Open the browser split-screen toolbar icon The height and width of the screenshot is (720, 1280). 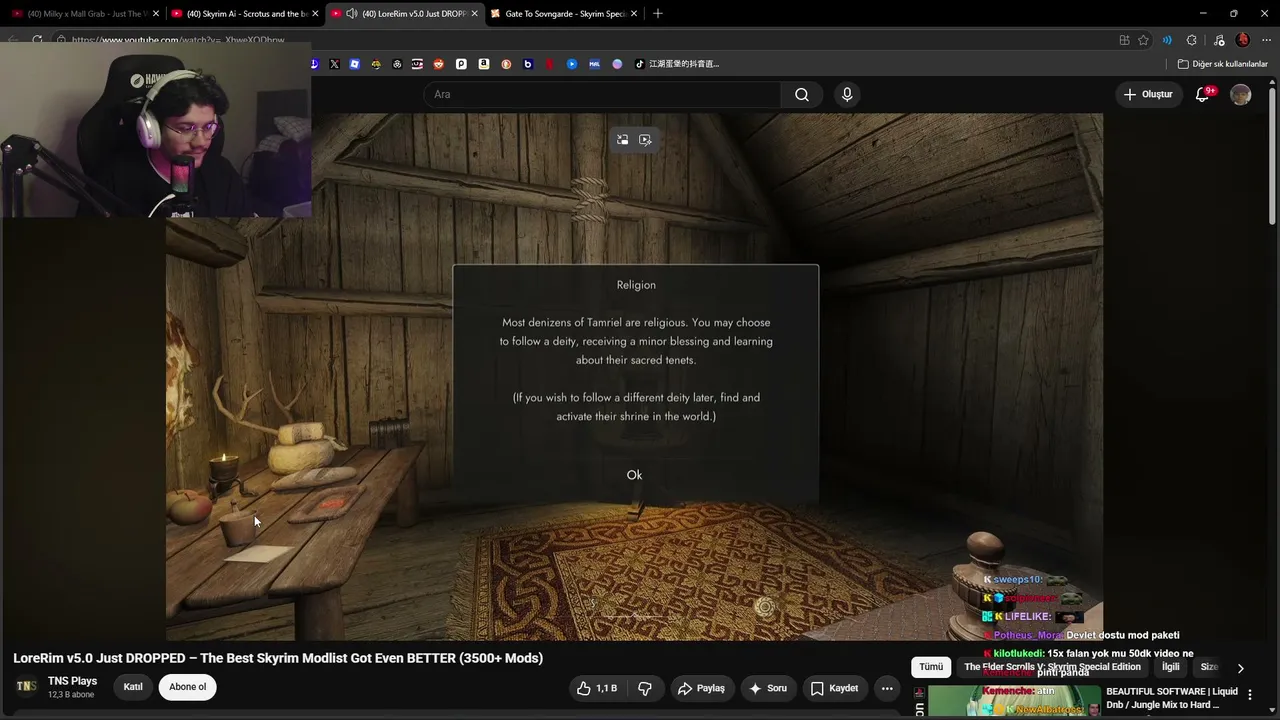click(1124, 40)
